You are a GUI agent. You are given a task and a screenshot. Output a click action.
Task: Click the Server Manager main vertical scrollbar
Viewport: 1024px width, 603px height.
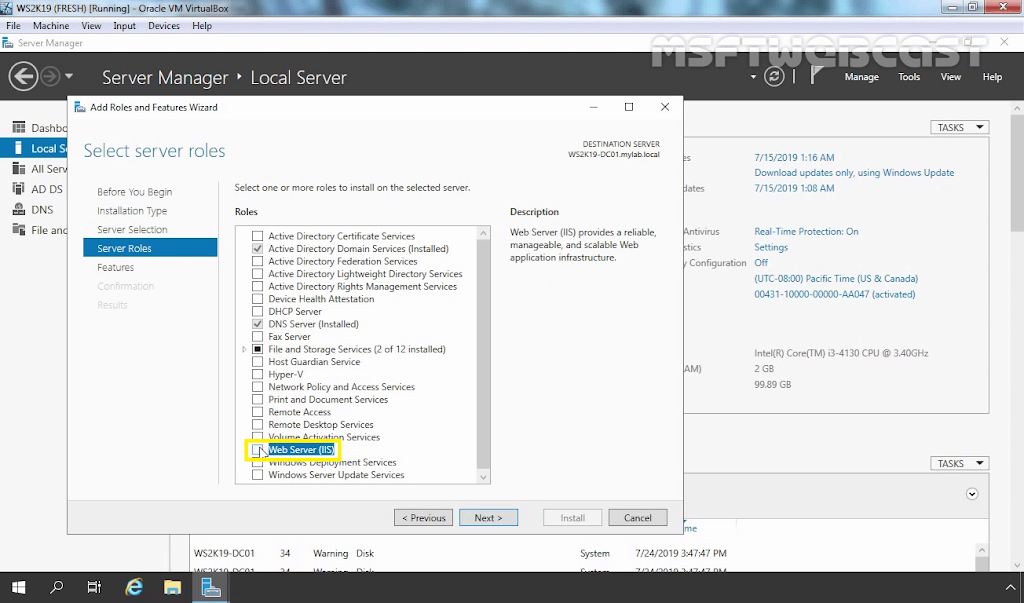pos(1017,172)
